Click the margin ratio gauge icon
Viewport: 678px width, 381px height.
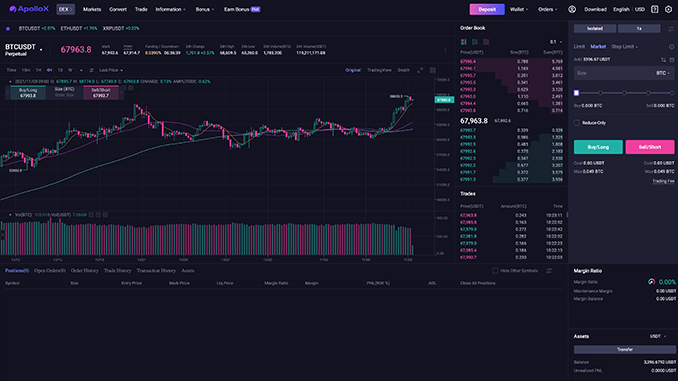click(x=651, y=282)
